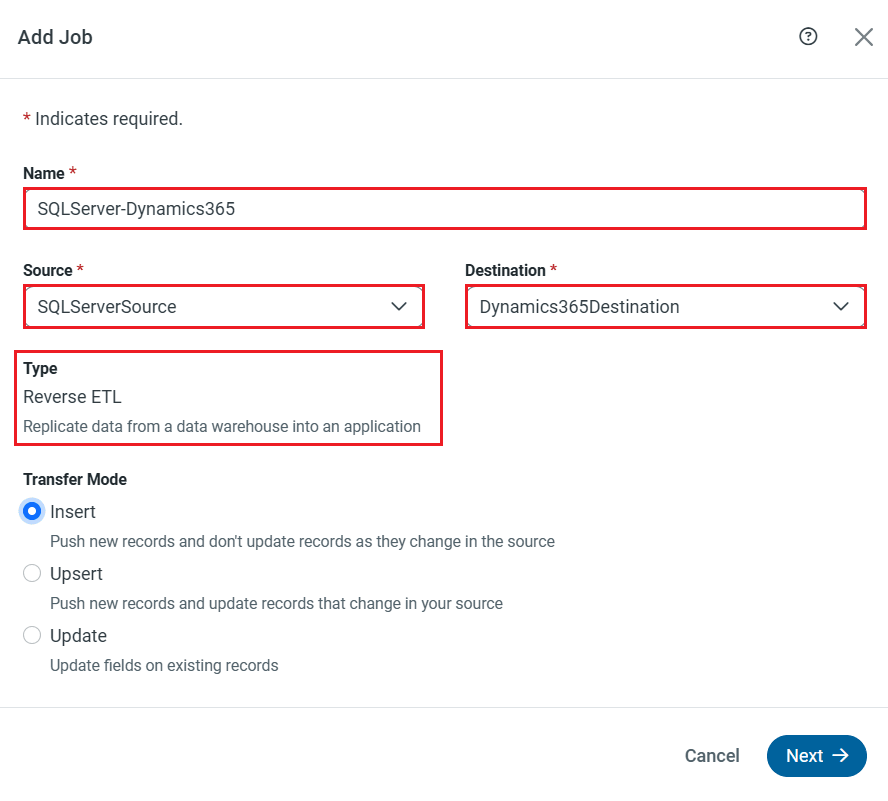Select the Insert radio button
The image size is (888, 801).
32,512
